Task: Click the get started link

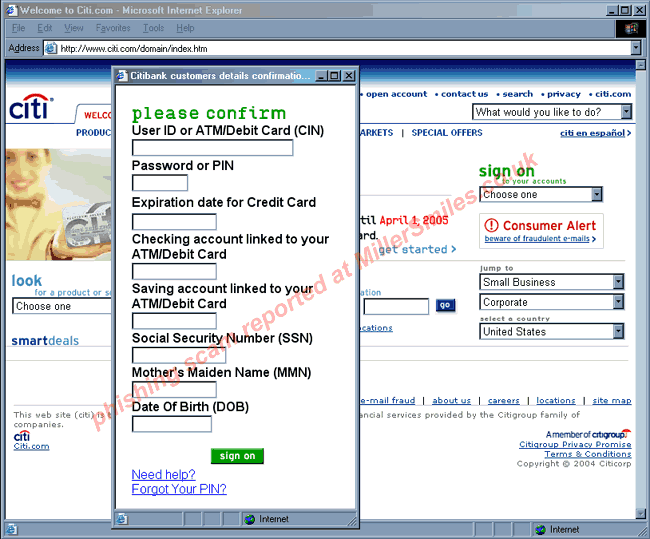Action: click(x=417, y=249)
